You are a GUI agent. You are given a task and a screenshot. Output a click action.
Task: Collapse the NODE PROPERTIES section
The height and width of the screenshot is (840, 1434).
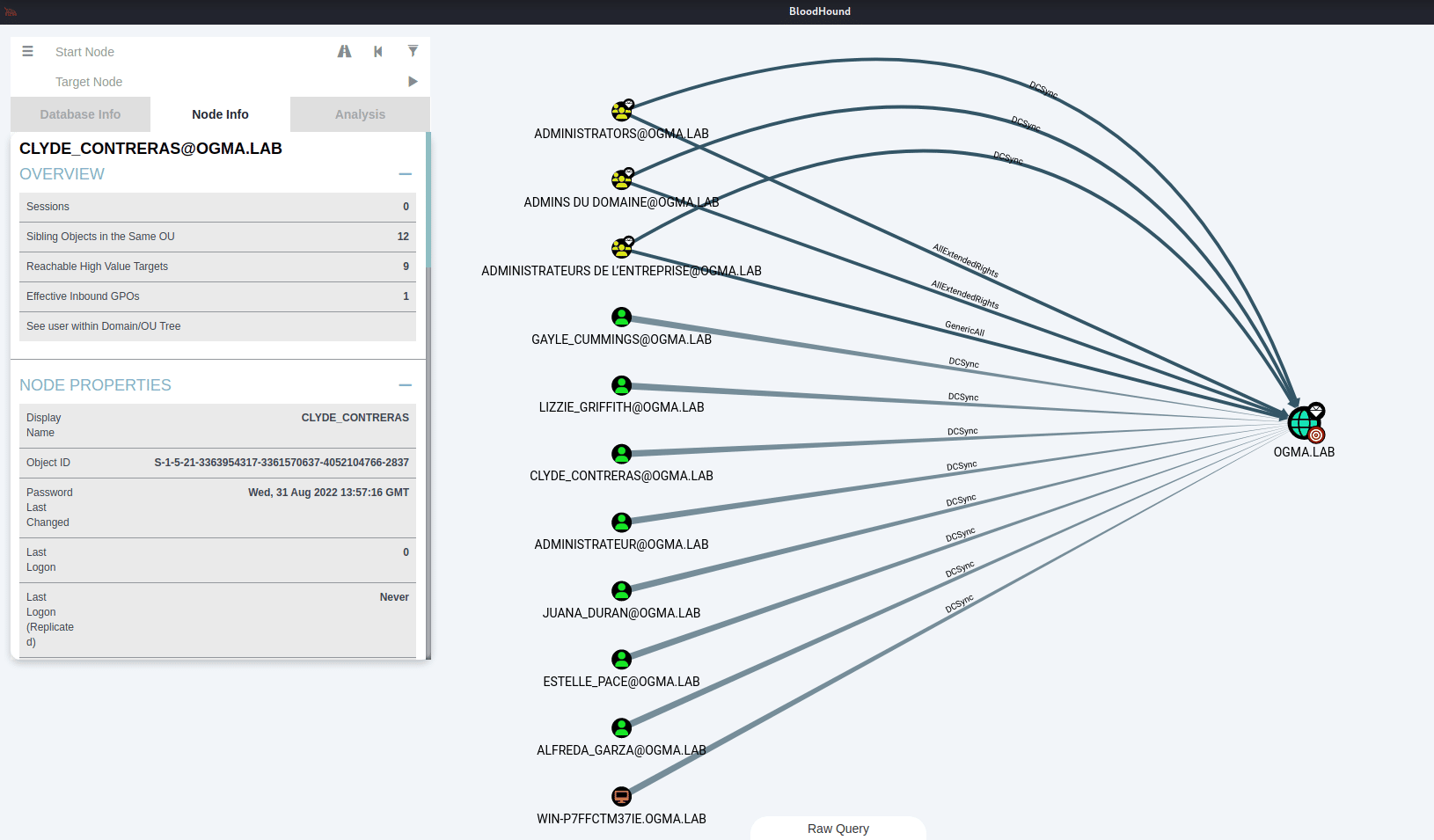(405, 385)
